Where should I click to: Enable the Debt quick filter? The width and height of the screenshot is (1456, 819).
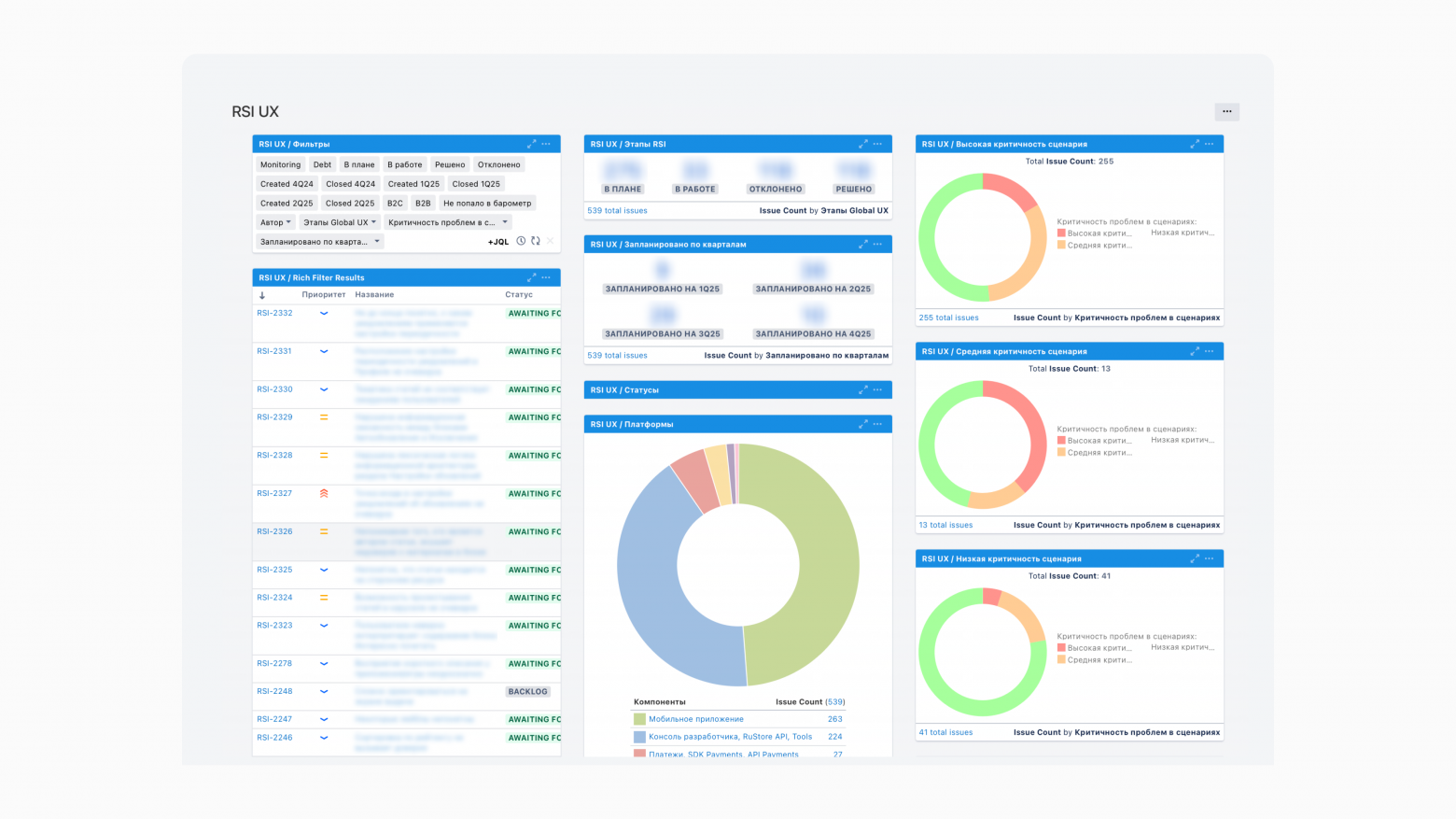point(322,164)
